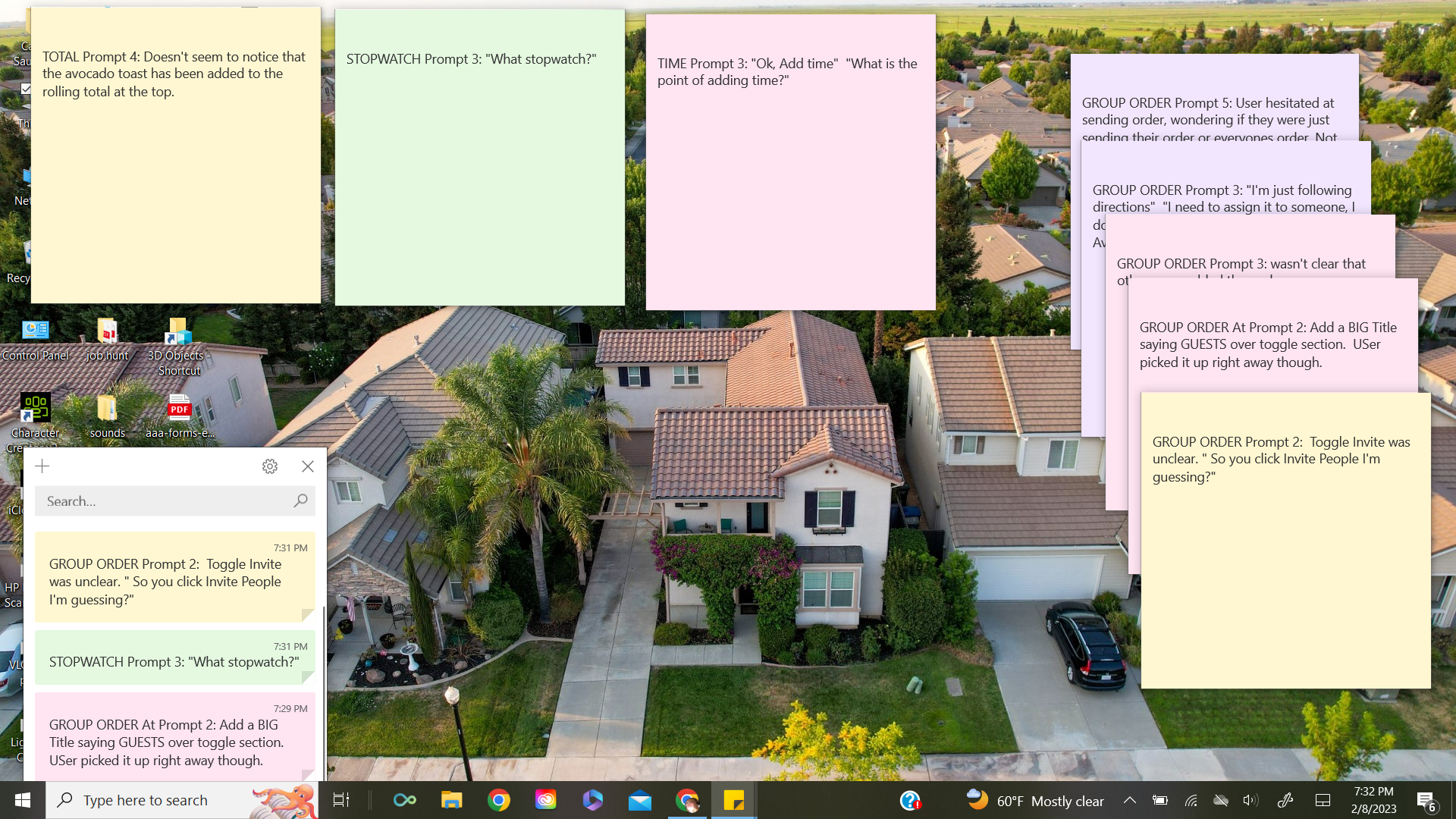Open the weather widget showing 60°F

click(1035, 801)
